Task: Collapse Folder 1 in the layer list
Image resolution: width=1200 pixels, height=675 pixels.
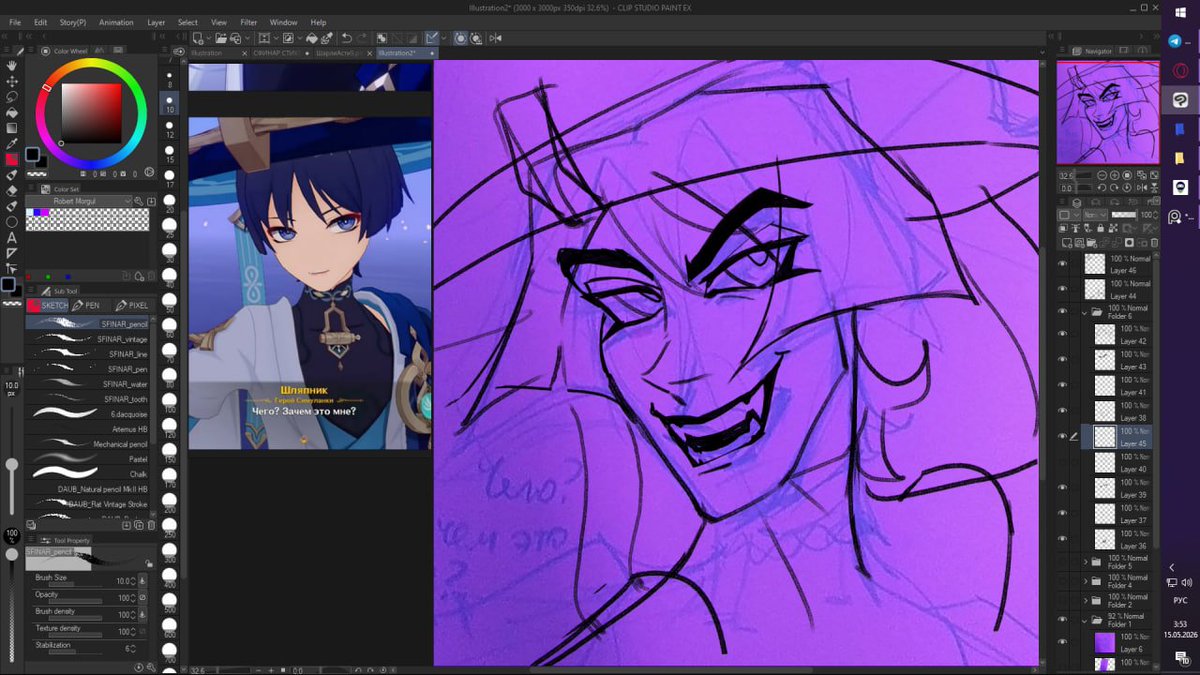Action: point(1085,620)
